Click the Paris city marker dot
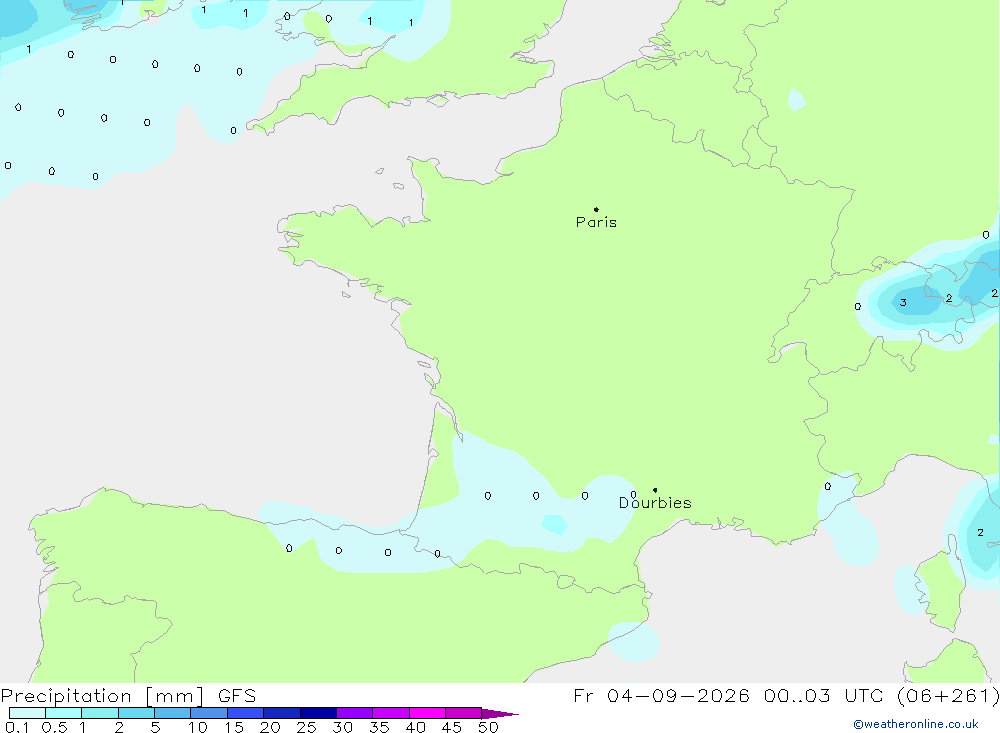1000x733 pixels. click(596, 209)
